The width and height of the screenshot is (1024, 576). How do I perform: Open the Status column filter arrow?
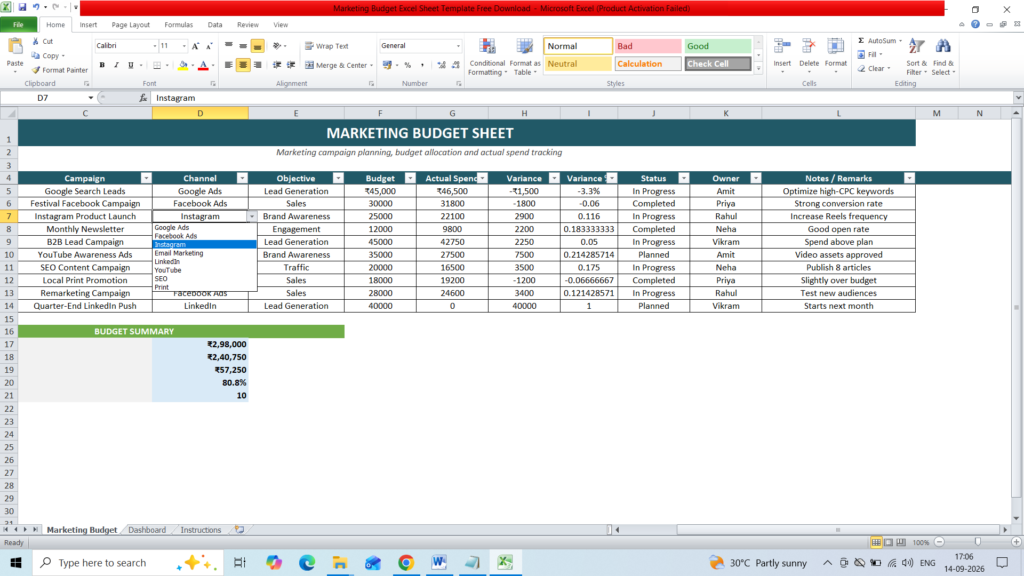point(683,178)
